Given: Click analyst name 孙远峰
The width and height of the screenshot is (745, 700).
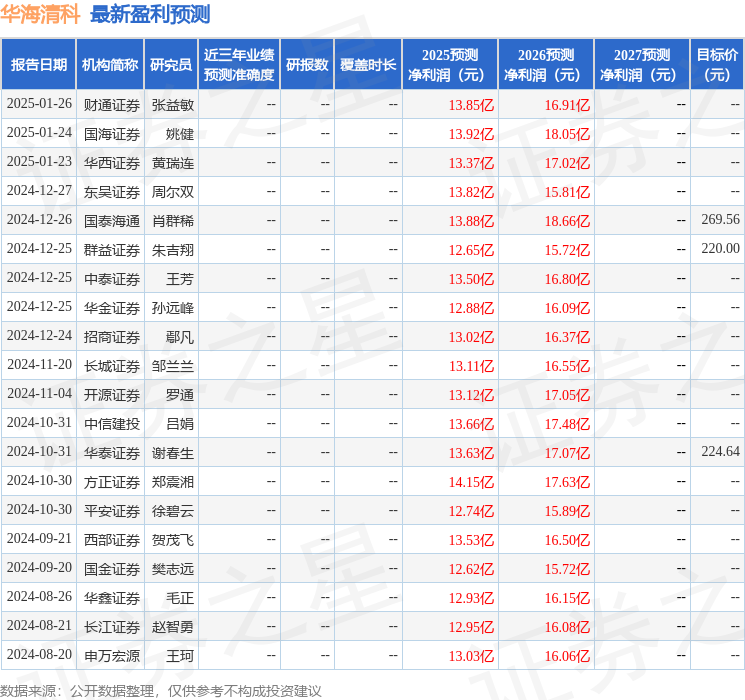Looking at the screenshot, I should (173, 308).
